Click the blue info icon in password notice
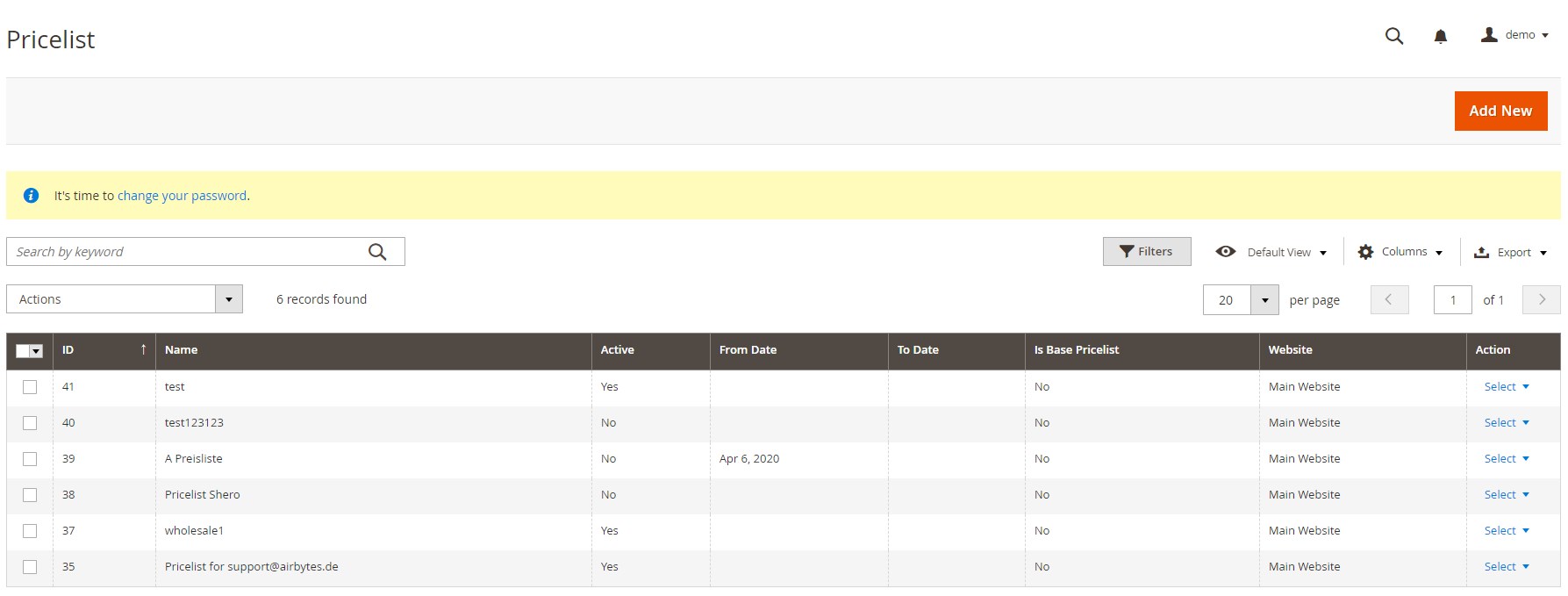The image size is (1568, 596). [31, 196]
